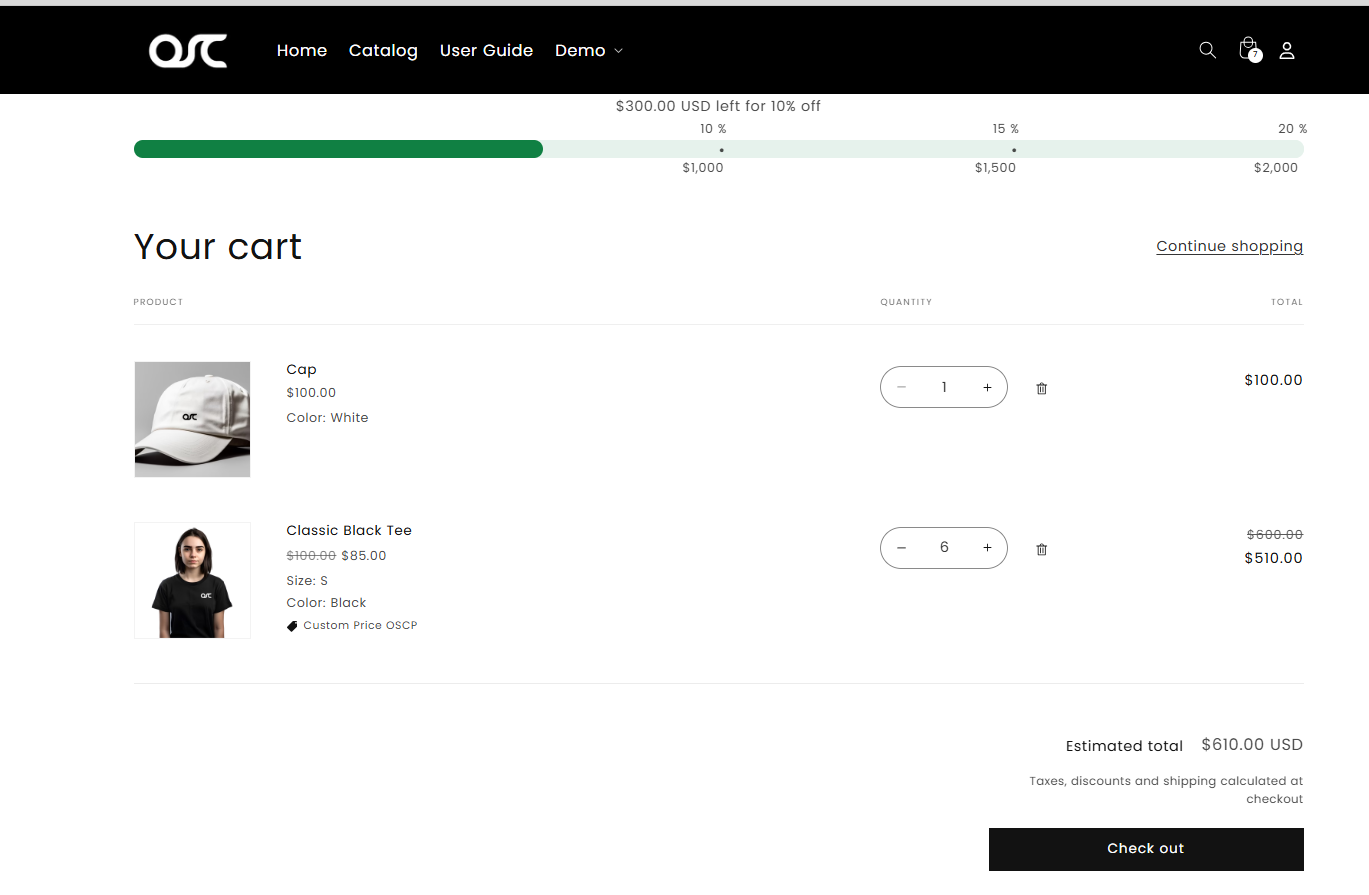This screenshot has height=895, width=1369.
Task: Expand the Demo dropdown menu
Action: pyautogui.click(x=589, y=50)
